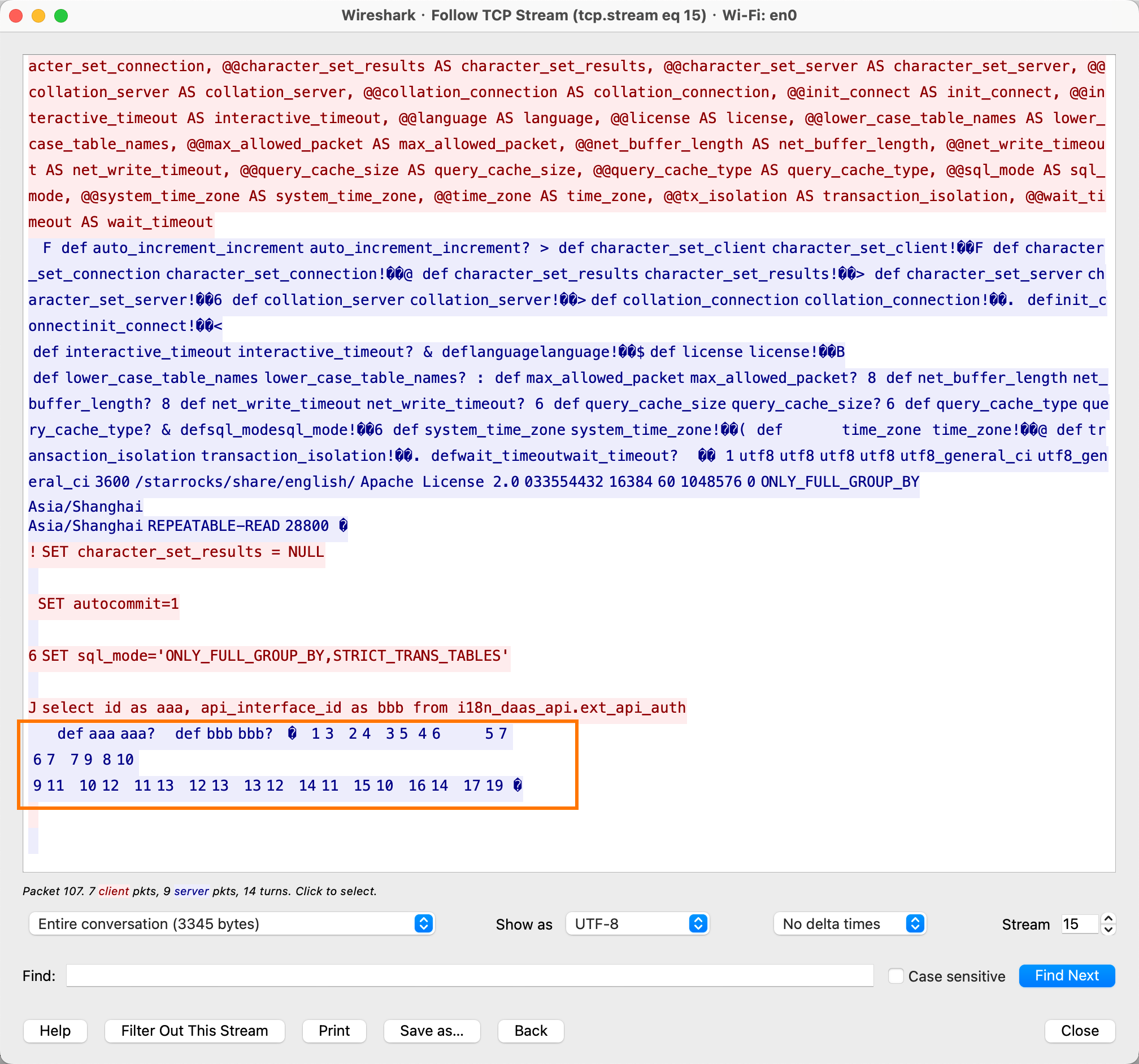This screenshot has width=1139, height=1064.
Task: Click the Back button
Action: [531, 1031]
